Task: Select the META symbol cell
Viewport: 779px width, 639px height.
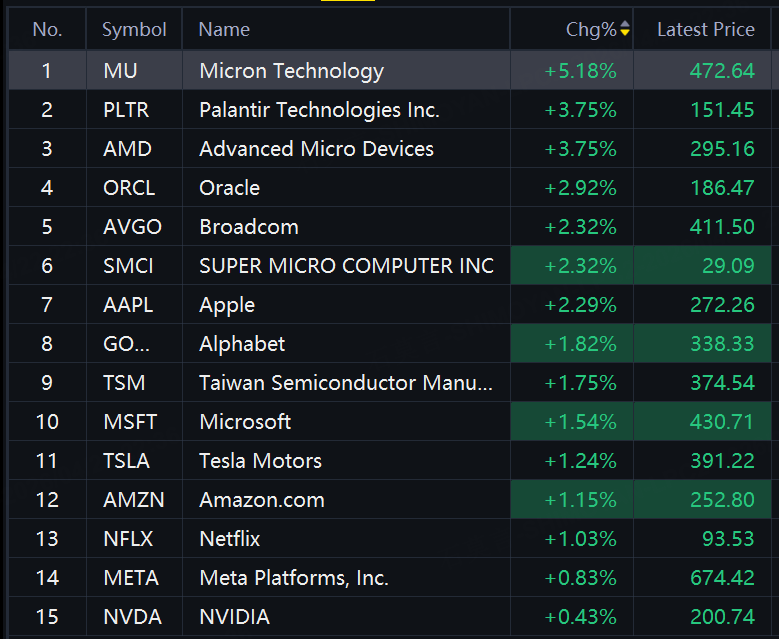Action: click(130, 578)
